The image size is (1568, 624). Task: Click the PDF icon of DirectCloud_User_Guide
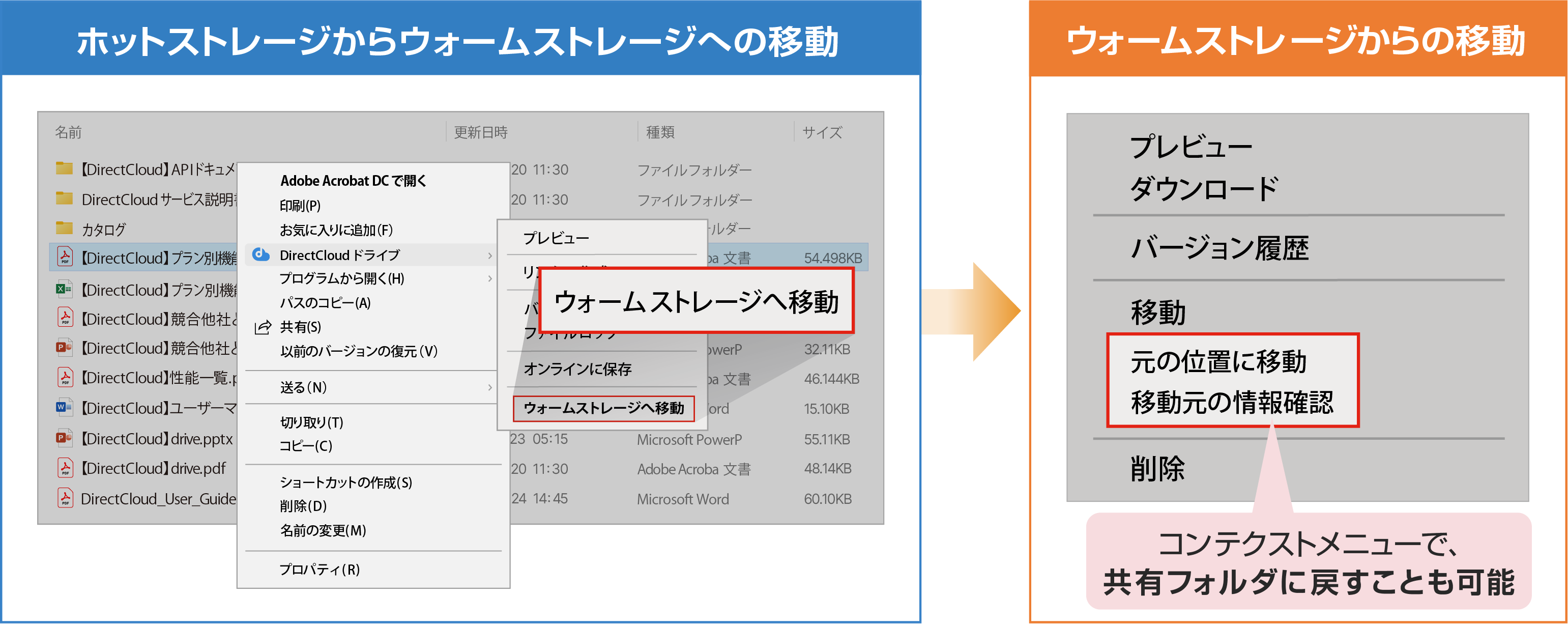coord(65,497)
